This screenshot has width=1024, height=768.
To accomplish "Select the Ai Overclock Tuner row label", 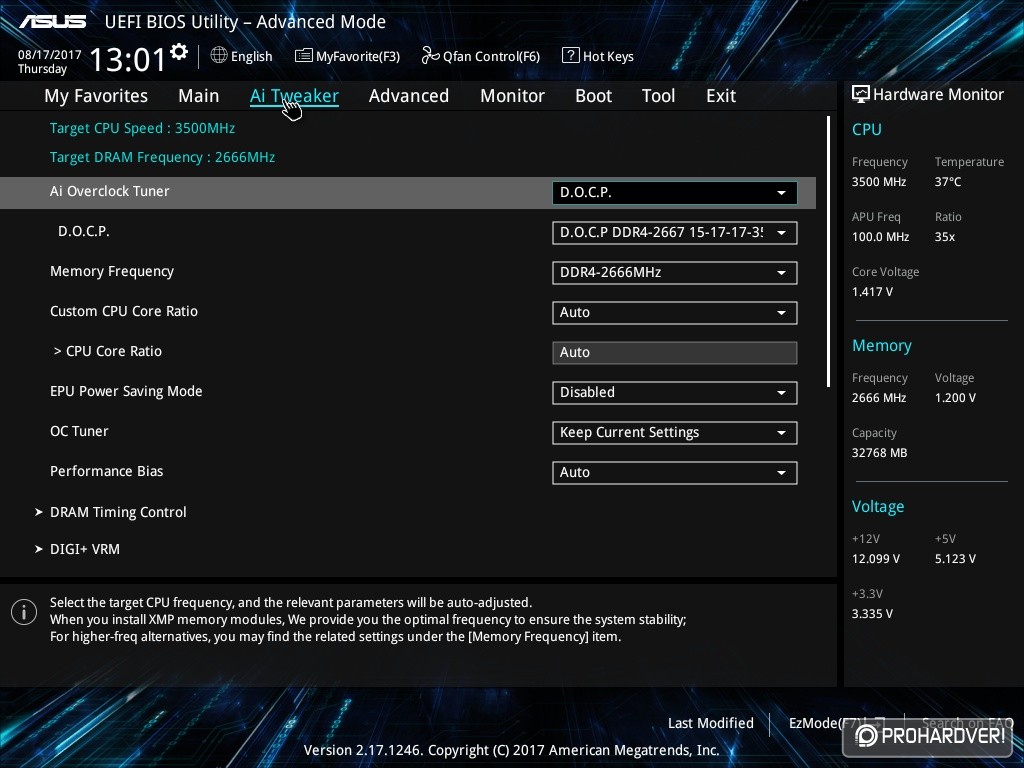I will click(x=109, y=191).
